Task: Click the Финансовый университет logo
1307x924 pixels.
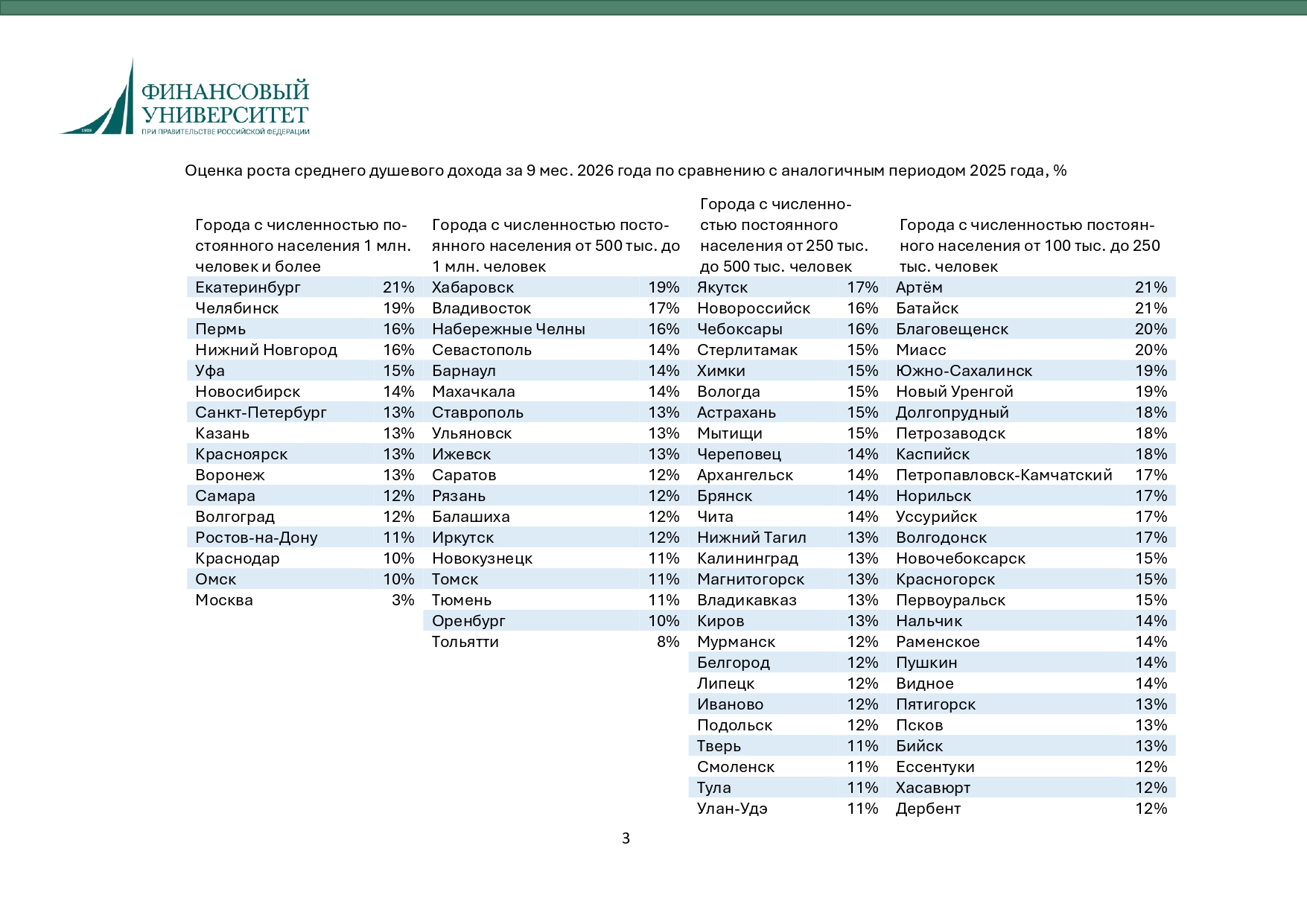Action: pyautogui.click(x=185, y=97)
